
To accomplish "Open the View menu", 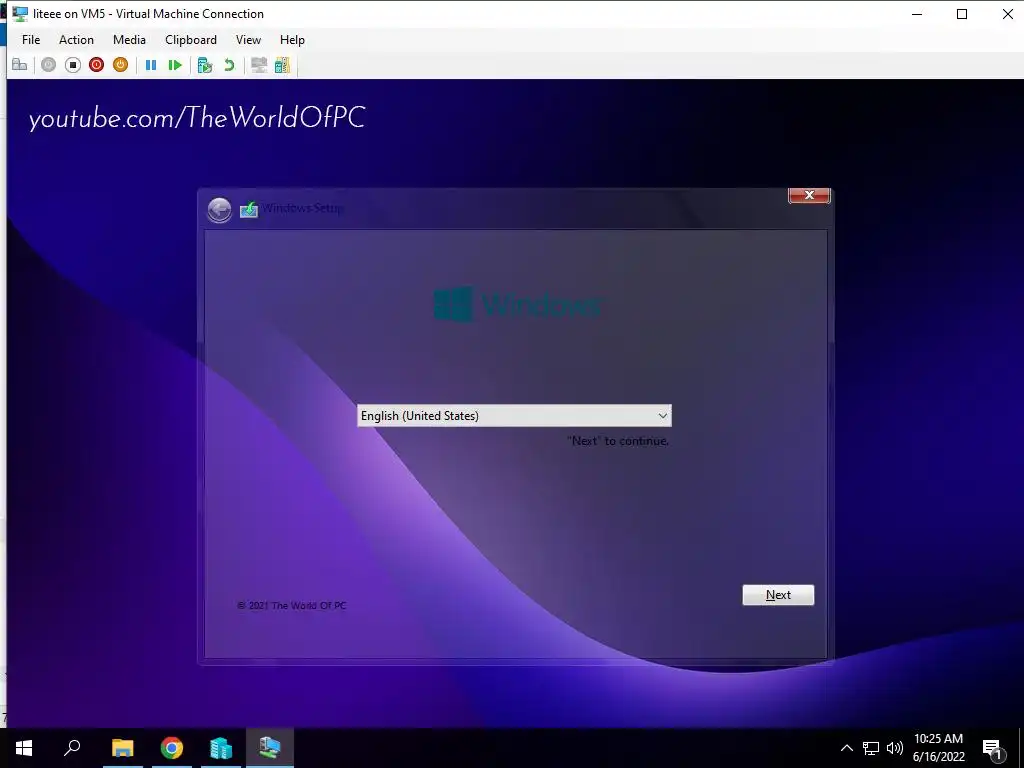I will pyautogui.click(x=248, y=40).
